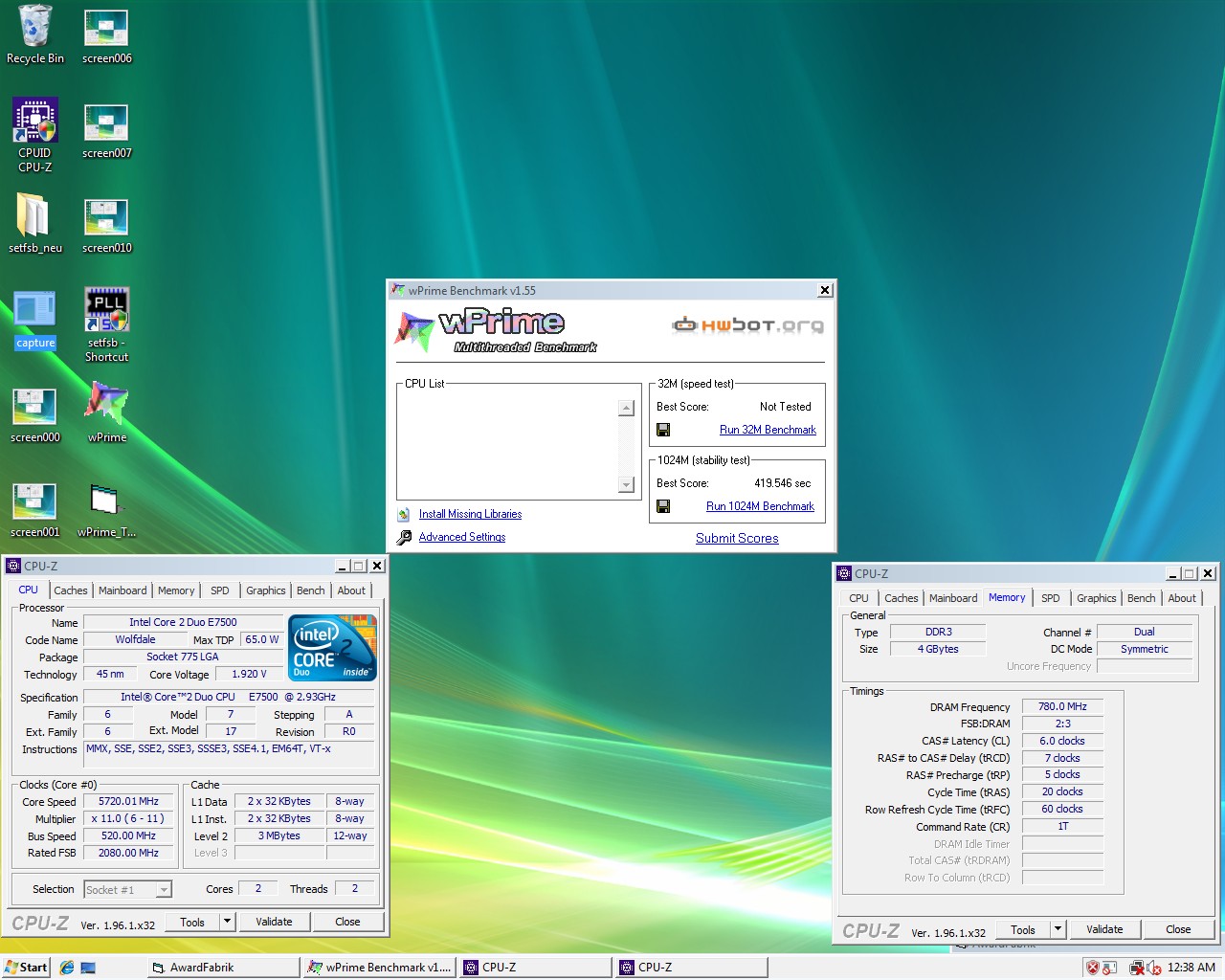The width and height of the screenshot is (1225, 980).
Task: Click Validate button in left CPU-Z
Action: pyautogui.click(x=274, y=922)
